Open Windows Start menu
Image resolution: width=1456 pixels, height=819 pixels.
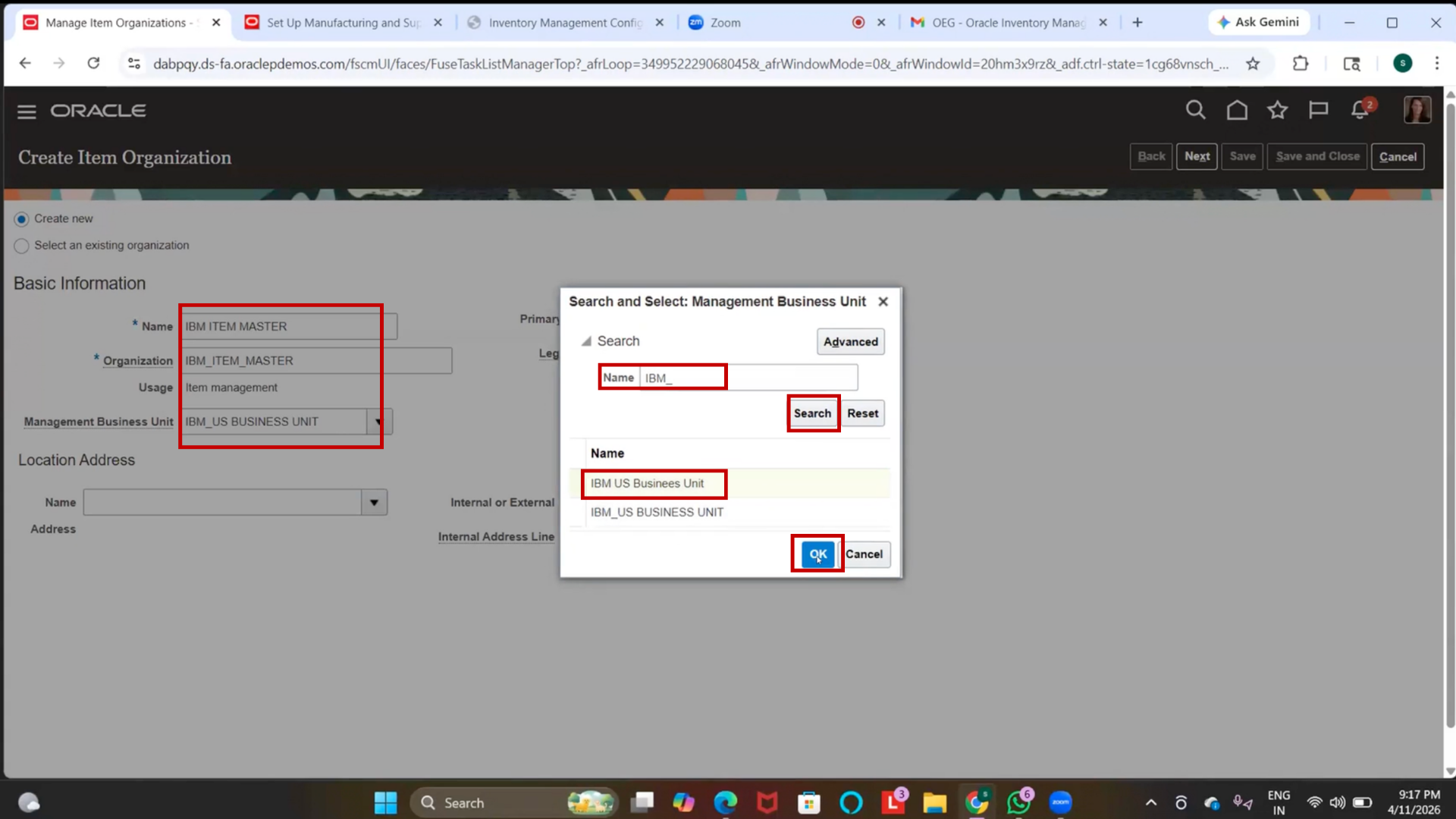click(385, 802)
